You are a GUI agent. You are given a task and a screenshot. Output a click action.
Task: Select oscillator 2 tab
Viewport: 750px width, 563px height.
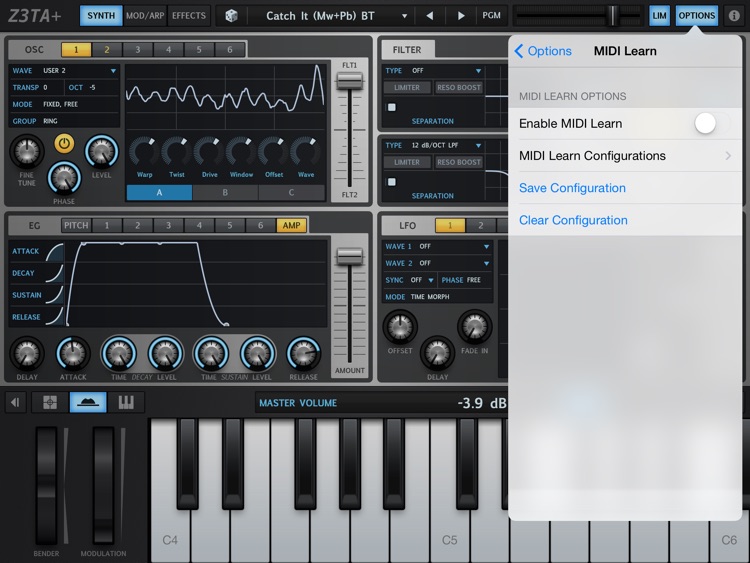click(x=107, y=49)
